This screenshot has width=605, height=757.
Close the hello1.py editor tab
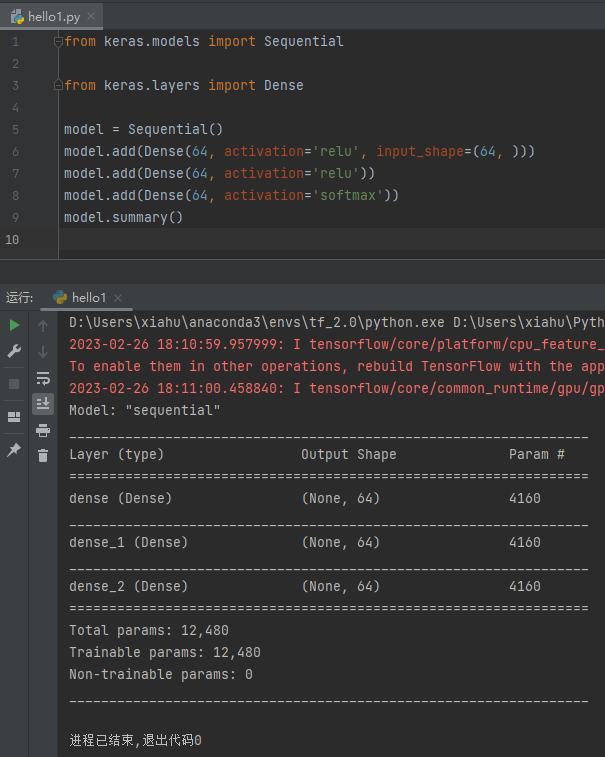click(x=91, y=17)
